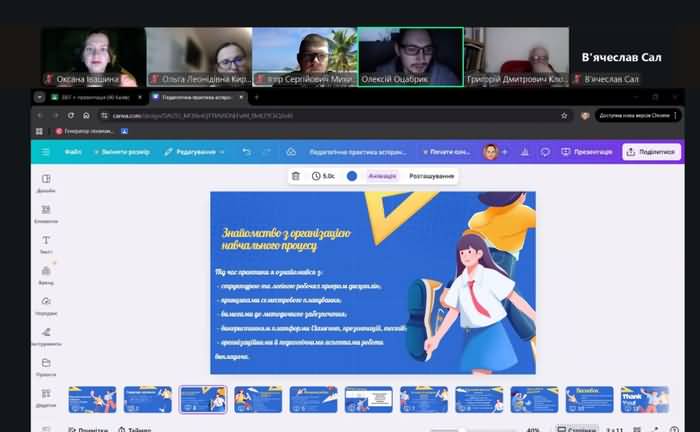Open the Design panel in Canva sidebar
This screenshot has width=700, height=432.
pyautogui.click(x=46, y=182)
